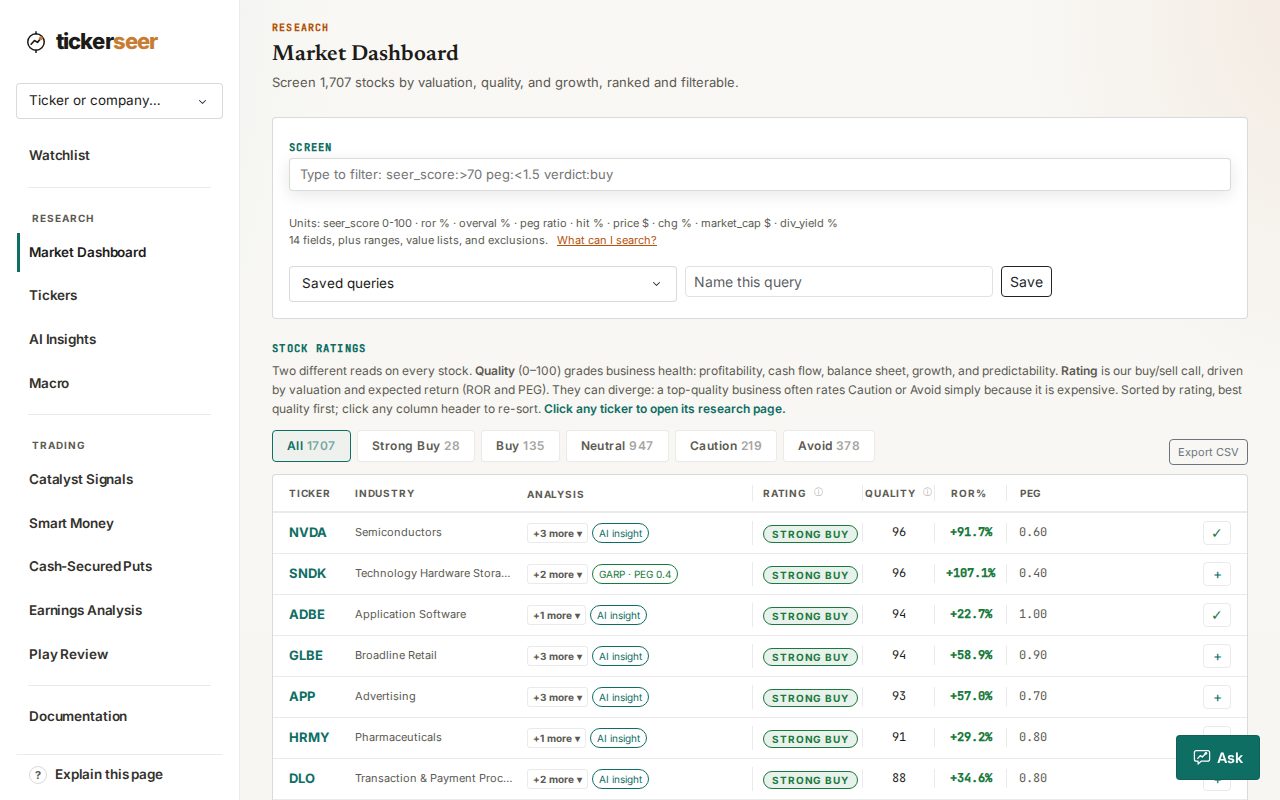Image resolution: width=1280 pixels, height=800 pixels.
Task: Open the Ask chat button
Action: 1218,757
